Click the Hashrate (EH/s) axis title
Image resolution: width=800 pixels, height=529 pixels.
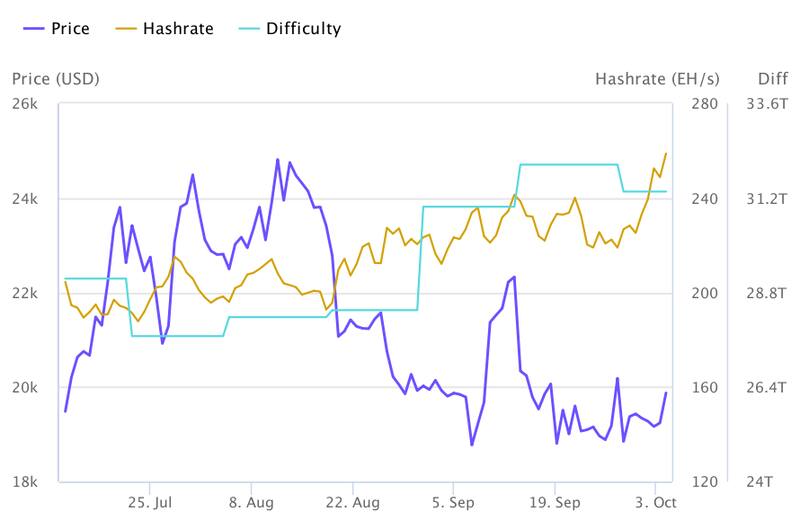pos(655,79)
